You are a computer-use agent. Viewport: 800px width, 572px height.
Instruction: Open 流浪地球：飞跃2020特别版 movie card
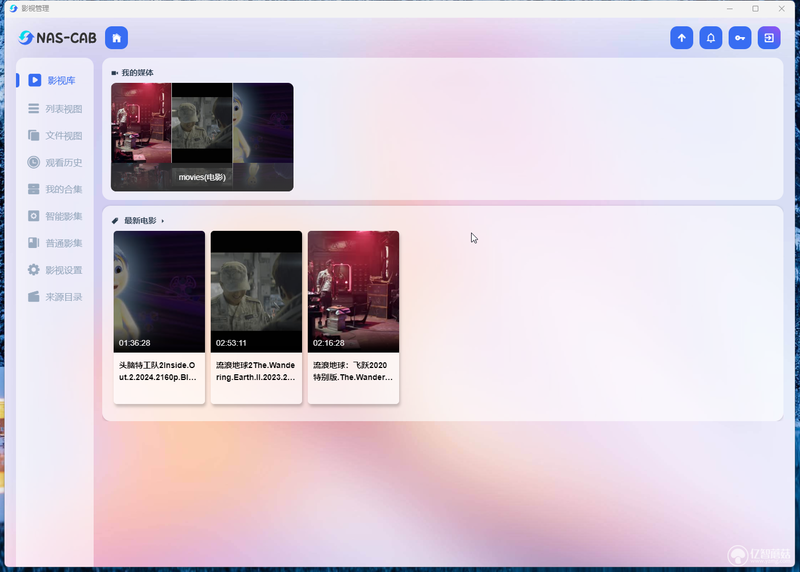pos(354,317)
